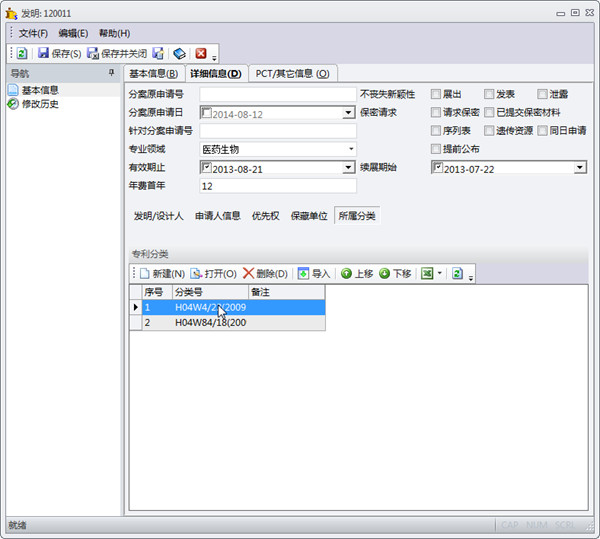This screenshot has width=600, height=539.
Task: Check the 同日申请 checkbox
Action: 542,130
